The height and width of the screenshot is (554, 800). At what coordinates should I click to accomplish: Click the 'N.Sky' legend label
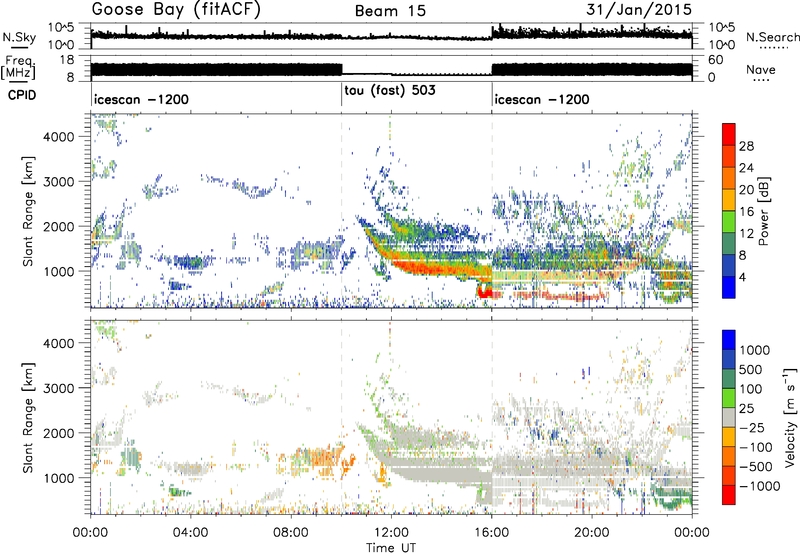click(19, 37)
